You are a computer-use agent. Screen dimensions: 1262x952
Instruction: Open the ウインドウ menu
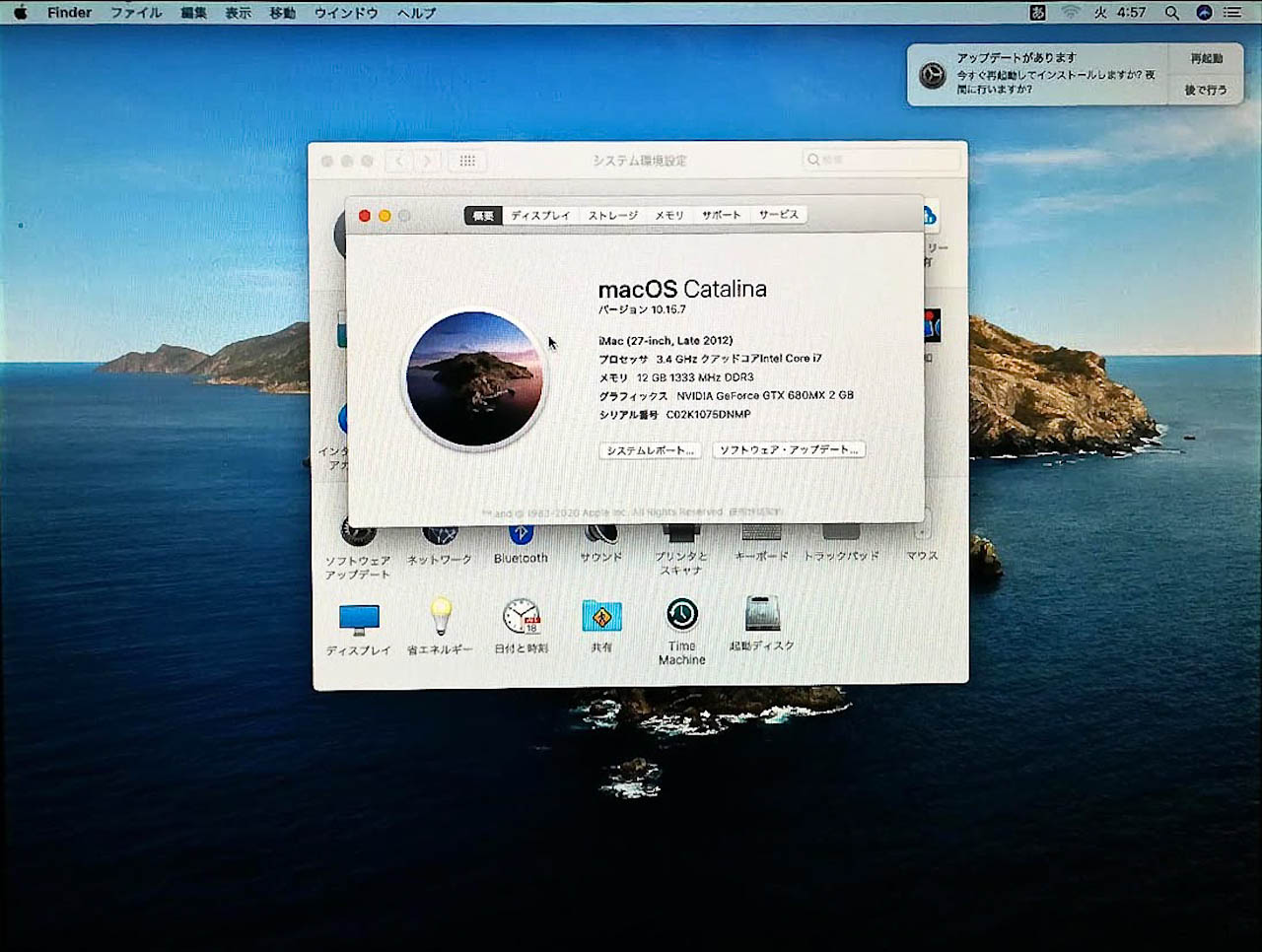pos(343,13)
